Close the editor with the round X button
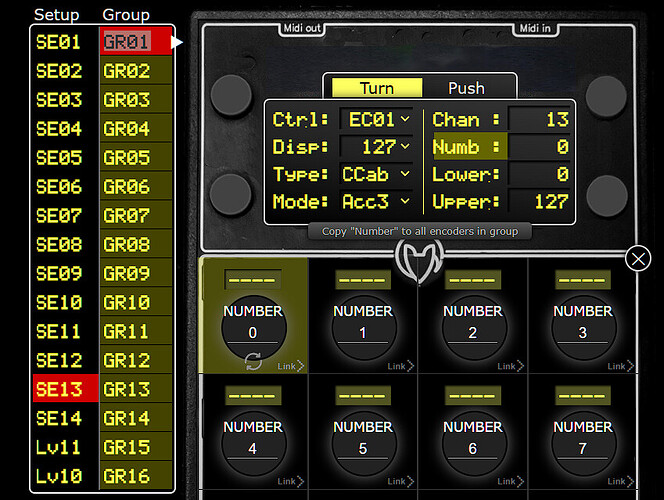The width and height of the screenshot is (664, 500). pyautogui.click(x=638, y=259)
